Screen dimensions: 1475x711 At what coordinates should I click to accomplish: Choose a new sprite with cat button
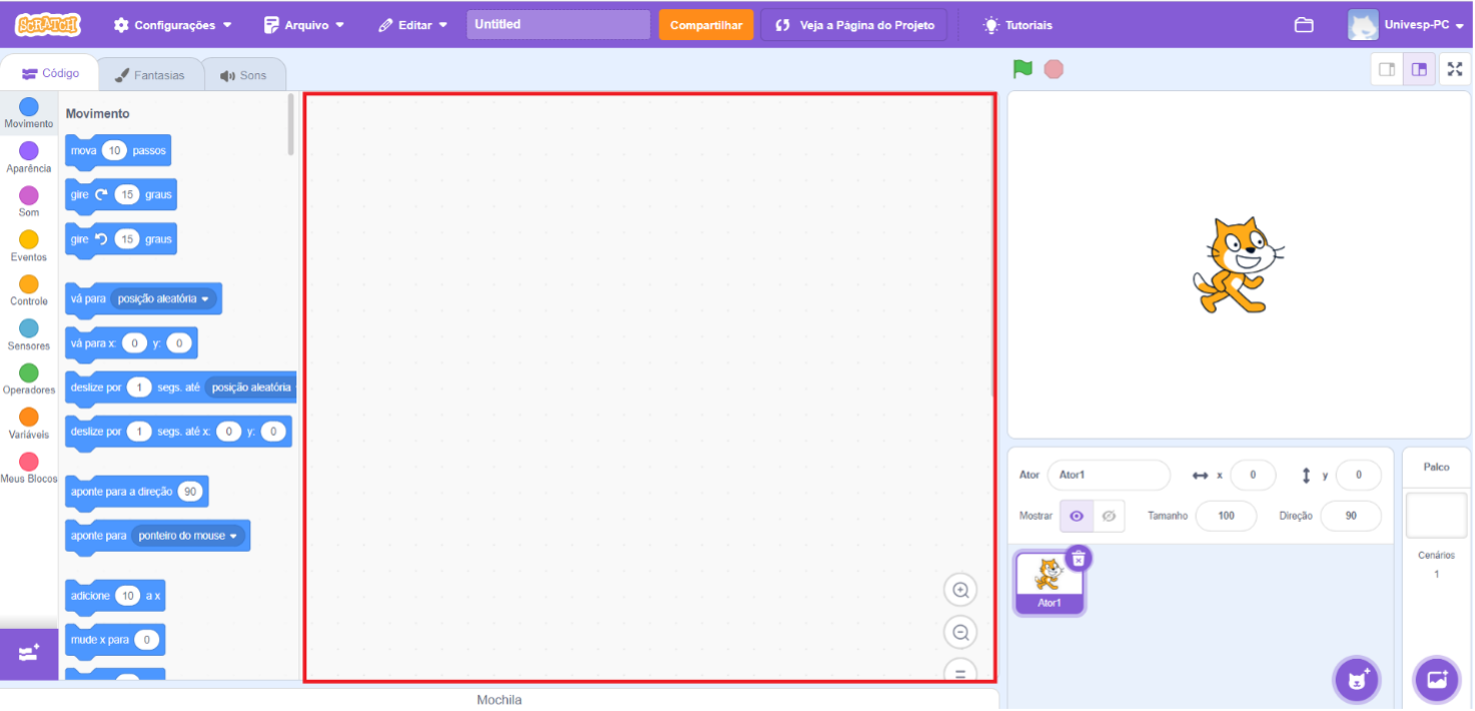click(x=1358, y=680)
